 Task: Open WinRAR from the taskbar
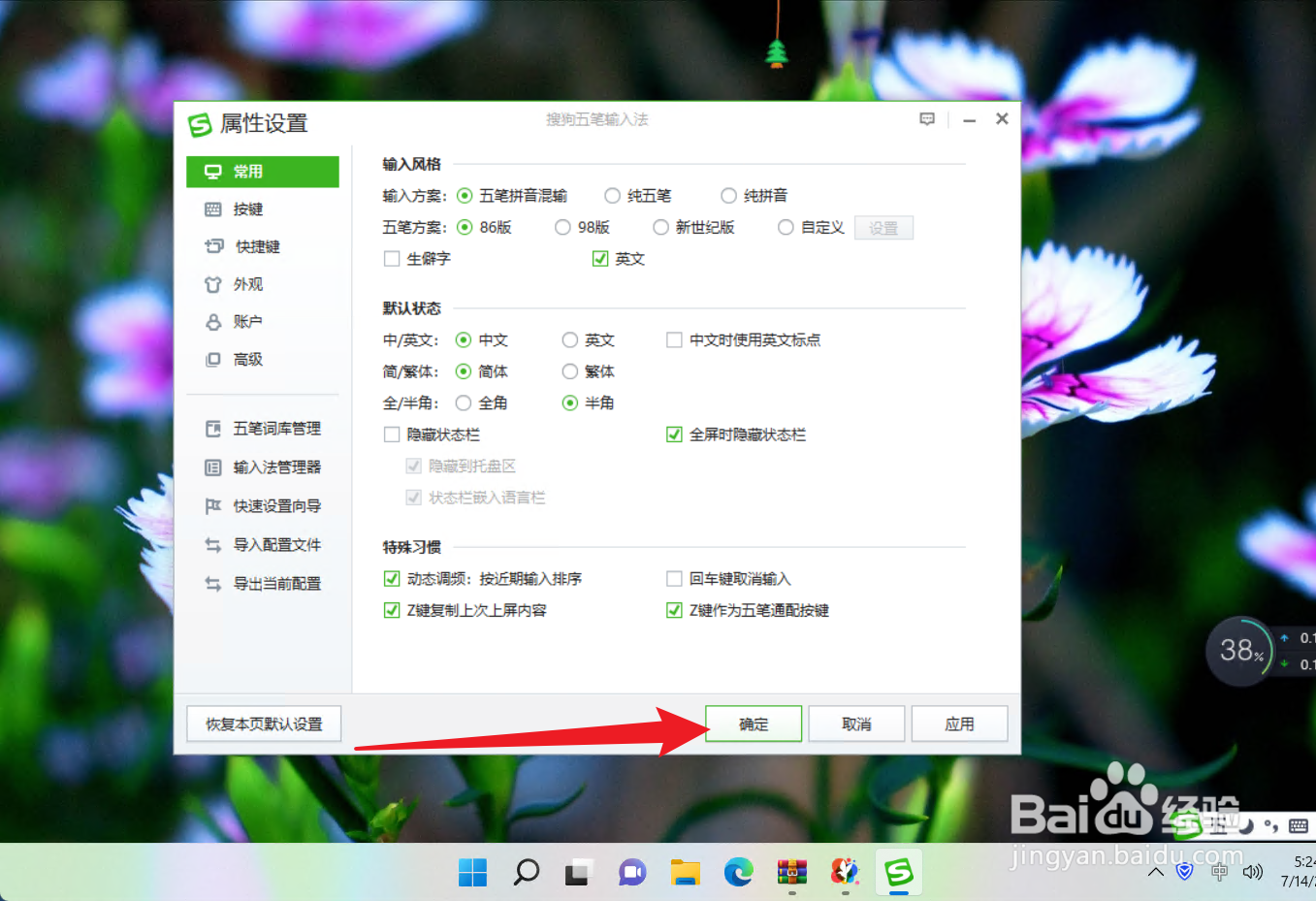point(792,873)
